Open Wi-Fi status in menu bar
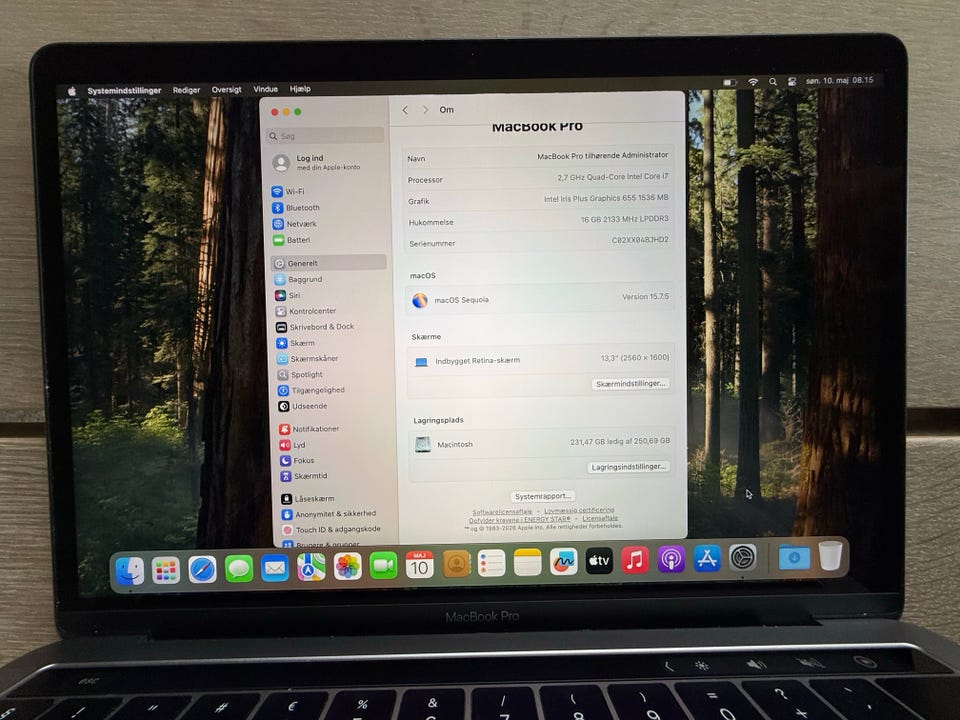Image resolution: width=960 pixels, height=720 pixels. click(753, 81)
